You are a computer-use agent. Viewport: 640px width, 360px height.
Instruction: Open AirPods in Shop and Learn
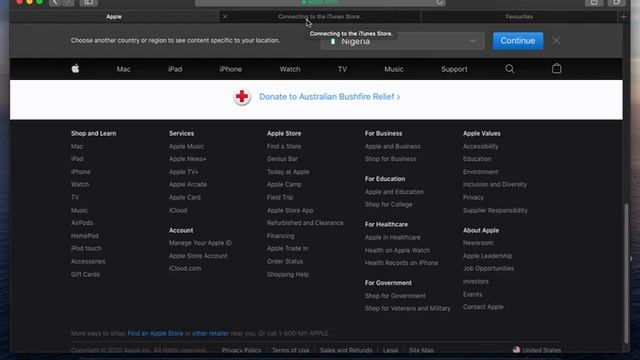tap(82, 223)
